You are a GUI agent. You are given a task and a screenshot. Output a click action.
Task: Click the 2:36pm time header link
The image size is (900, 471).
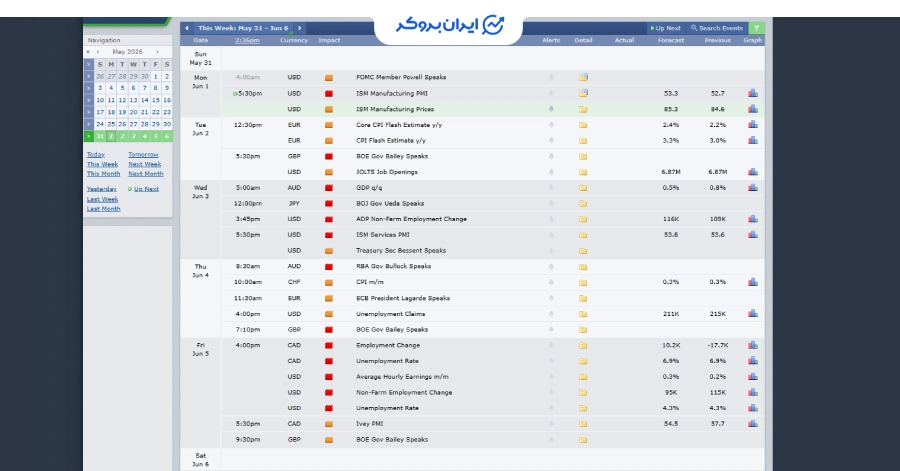pos(247,40)
